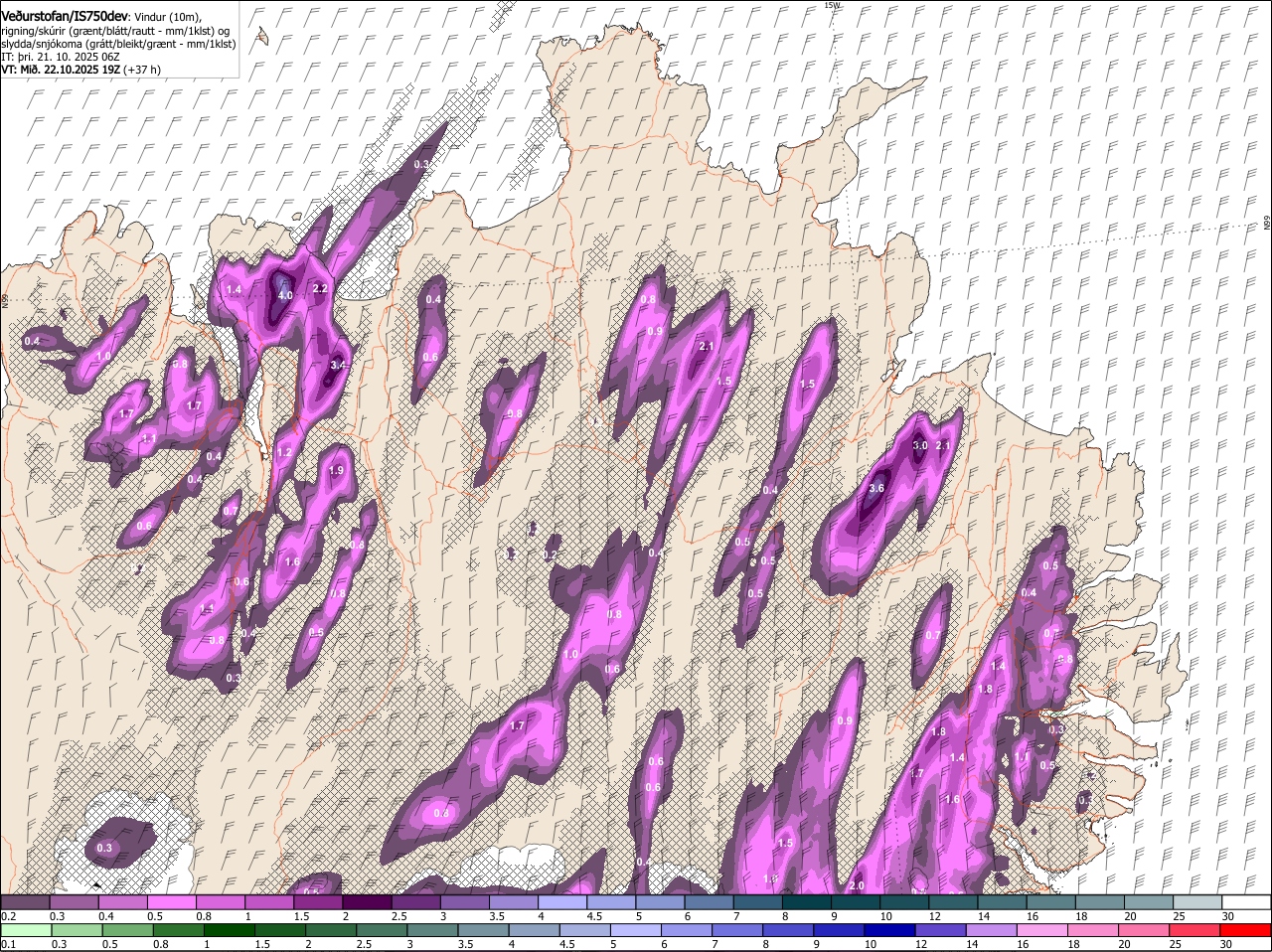Click the bright pink top swatch labeled 0.5

click(172, 902)
